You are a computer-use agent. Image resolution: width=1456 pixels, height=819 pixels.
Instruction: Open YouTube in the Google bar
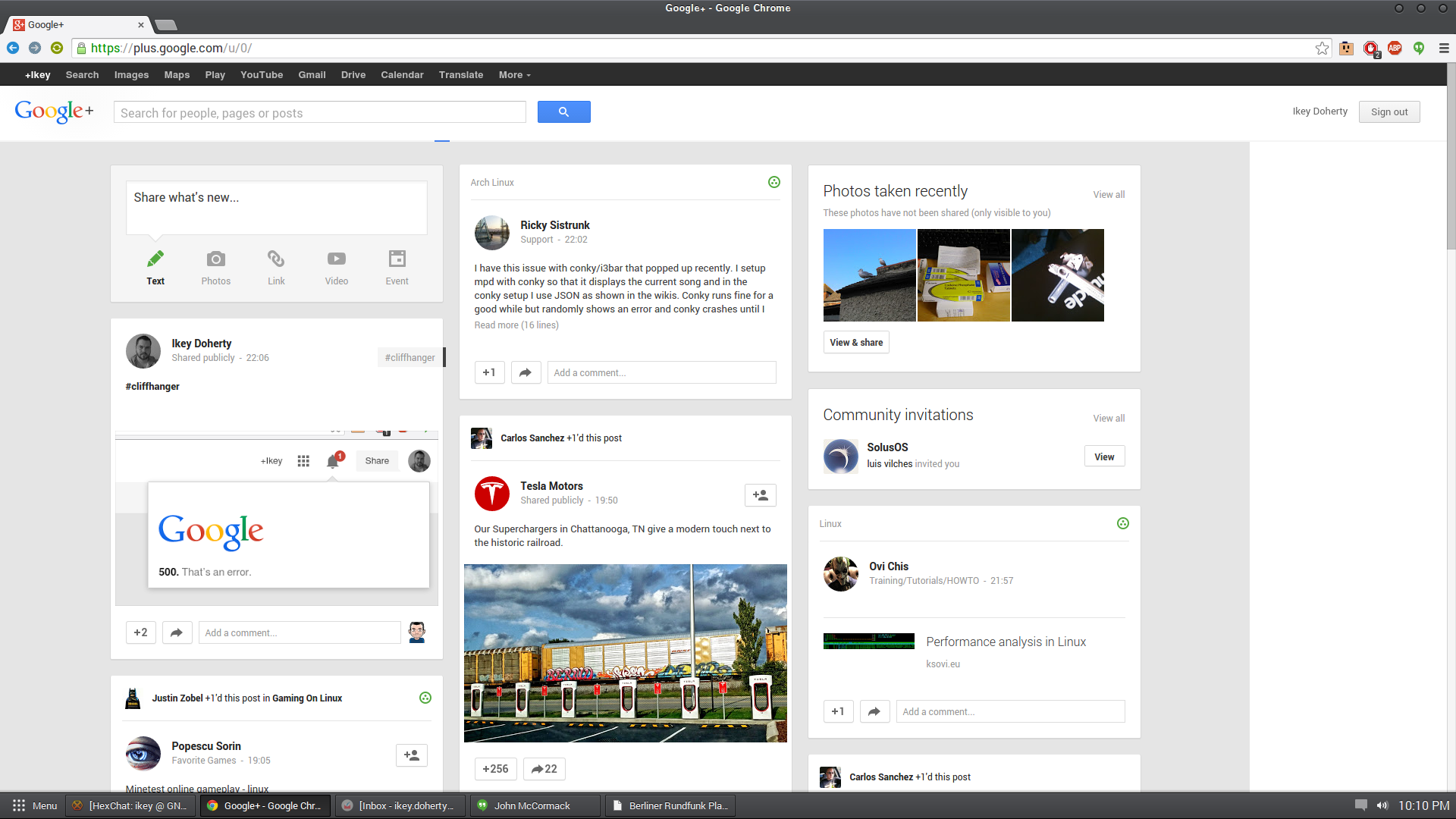tap(262, 74)
